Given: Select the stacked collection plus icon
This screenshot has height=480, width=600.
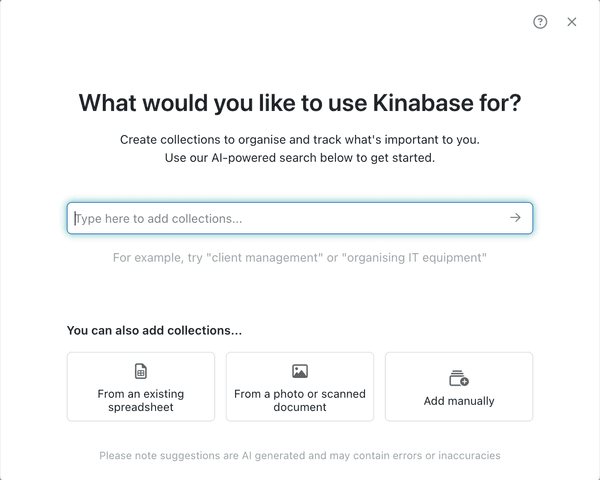Looking at the screenshot, I should [x=459, y=378].
